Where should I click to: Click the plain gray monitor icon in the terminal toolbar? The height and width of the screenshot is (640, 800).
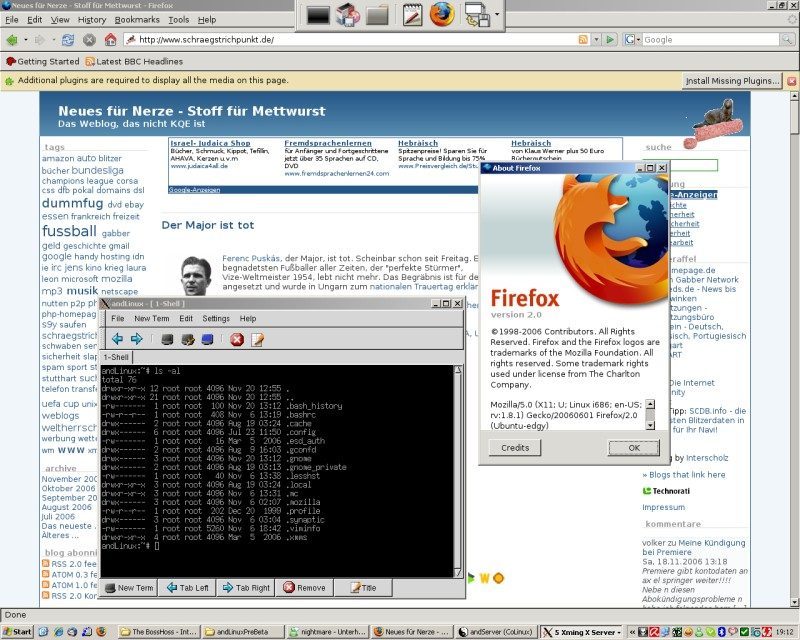coord(167,339)
